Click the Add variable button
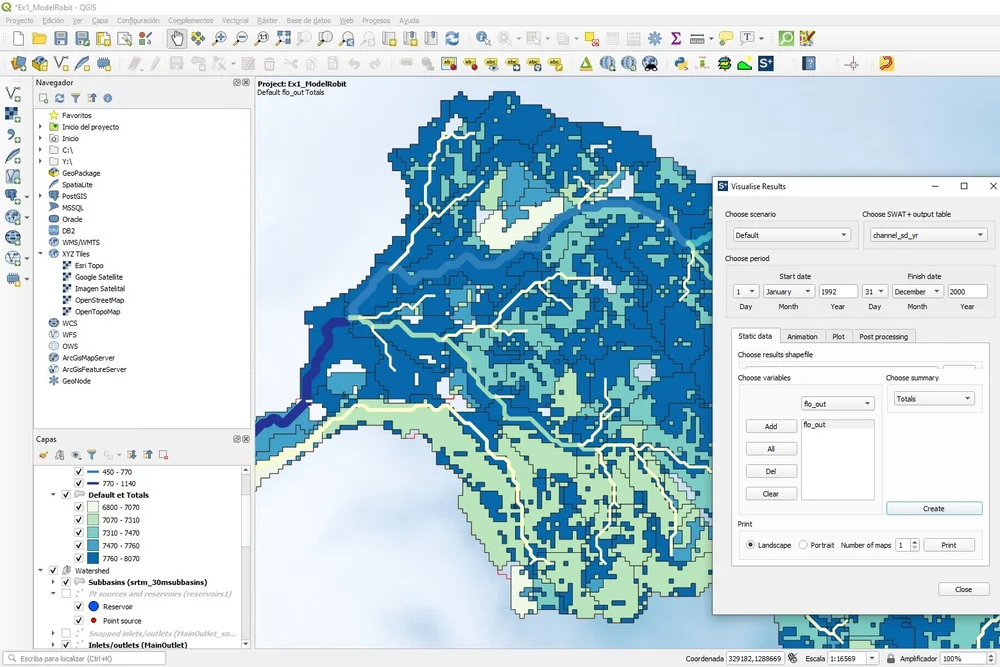This screenshot has height=667, width=1000. point(771,427)
